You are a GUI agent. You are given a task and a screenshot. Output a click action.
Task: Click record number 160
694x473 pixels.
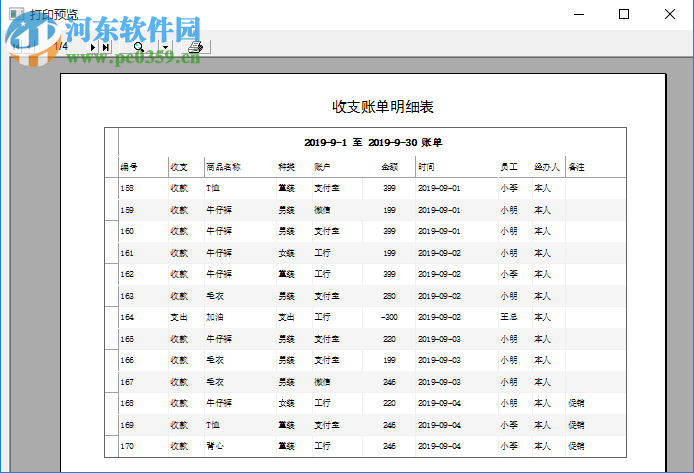127,231
